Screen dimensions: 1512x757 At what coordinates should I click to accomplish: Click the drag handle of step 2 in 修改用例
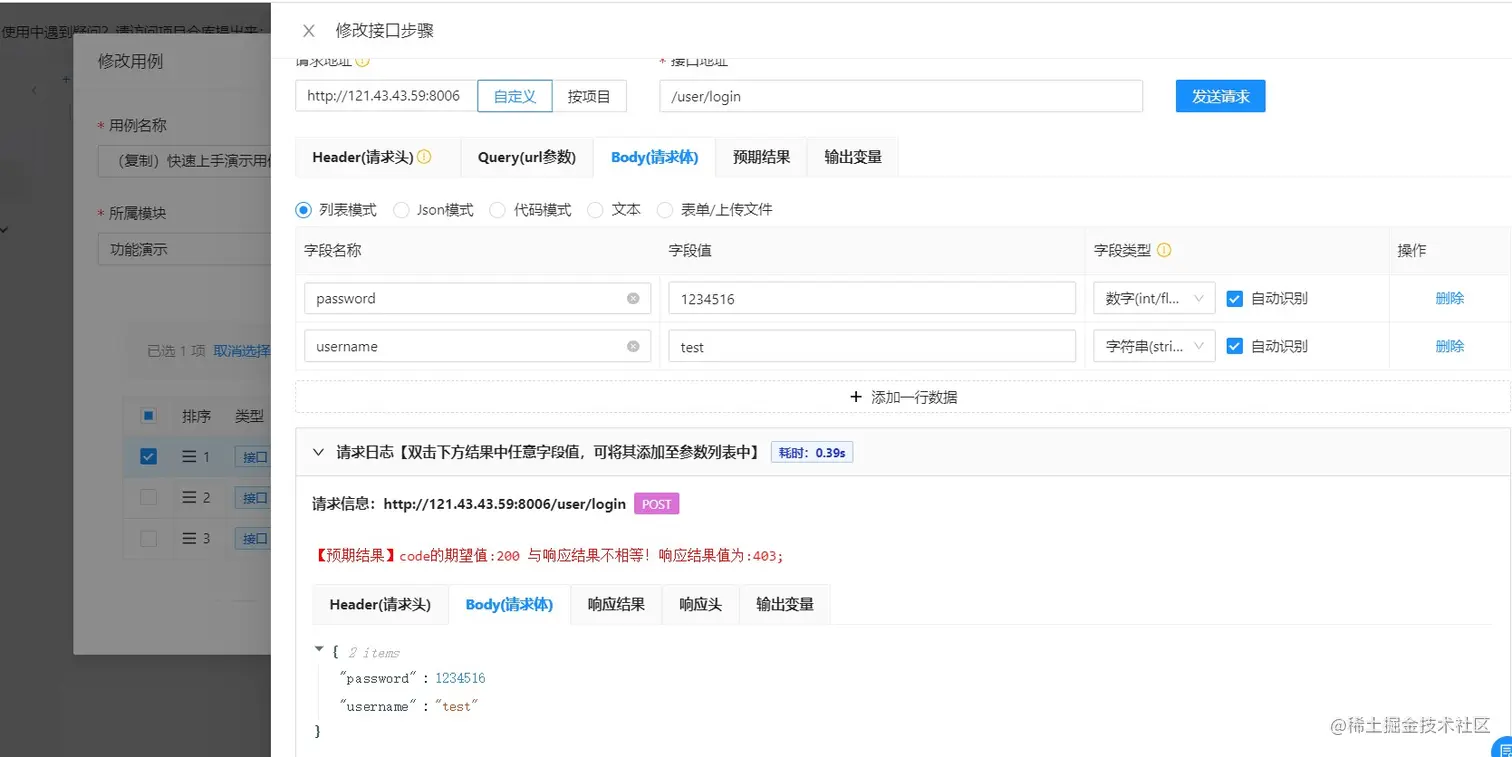(x=189, y=497)
